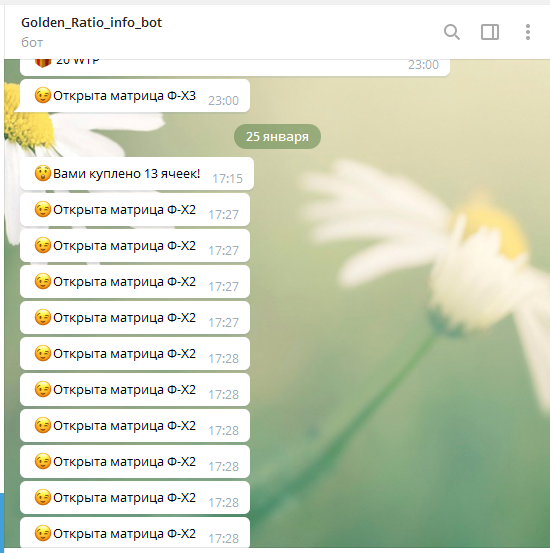Click the 'бот' status subtitle

pos(32,43)
